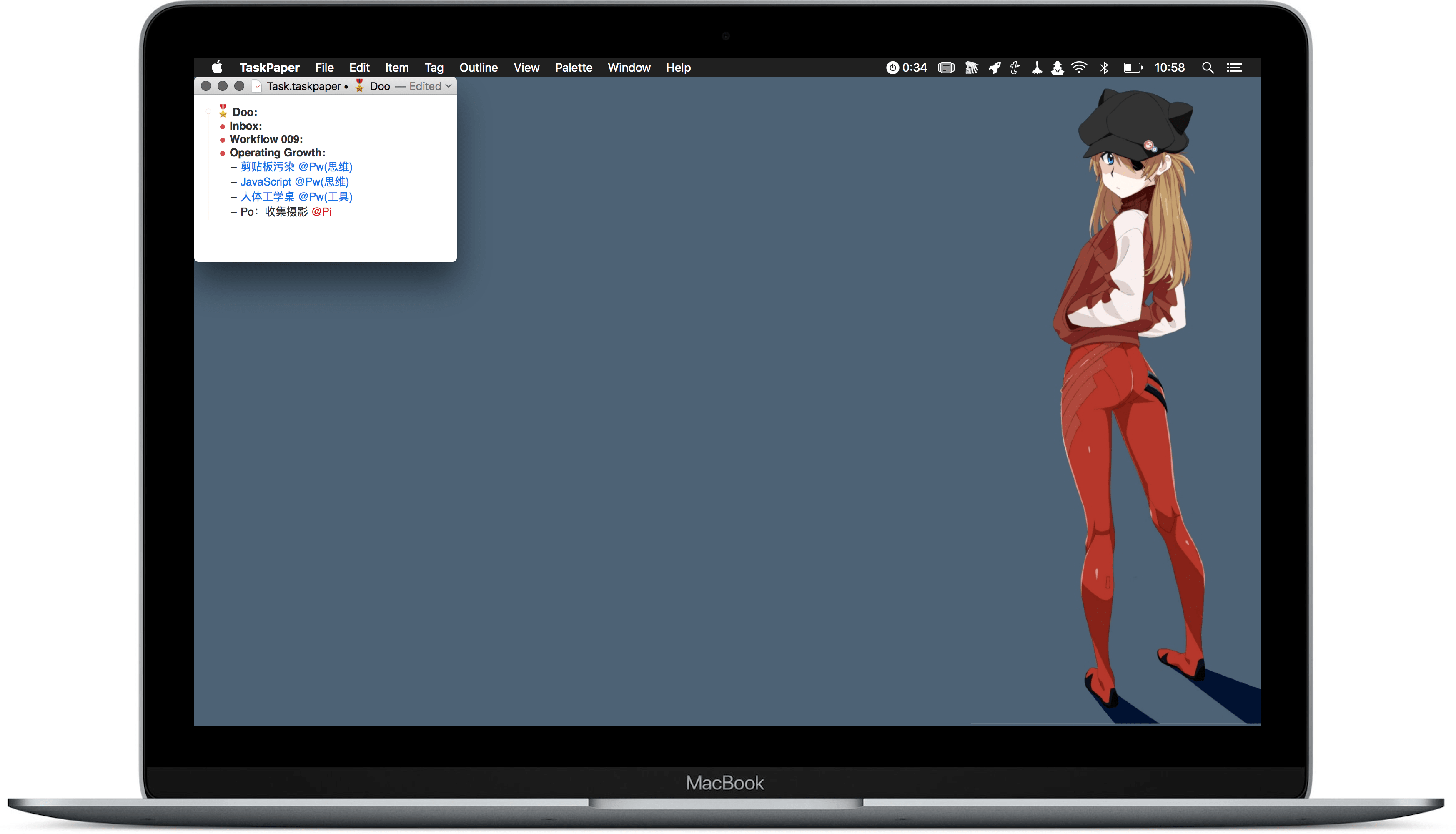This screenshot has width=1456, height=834.
Task: Open the Outline menu
Action: point(478,68)
